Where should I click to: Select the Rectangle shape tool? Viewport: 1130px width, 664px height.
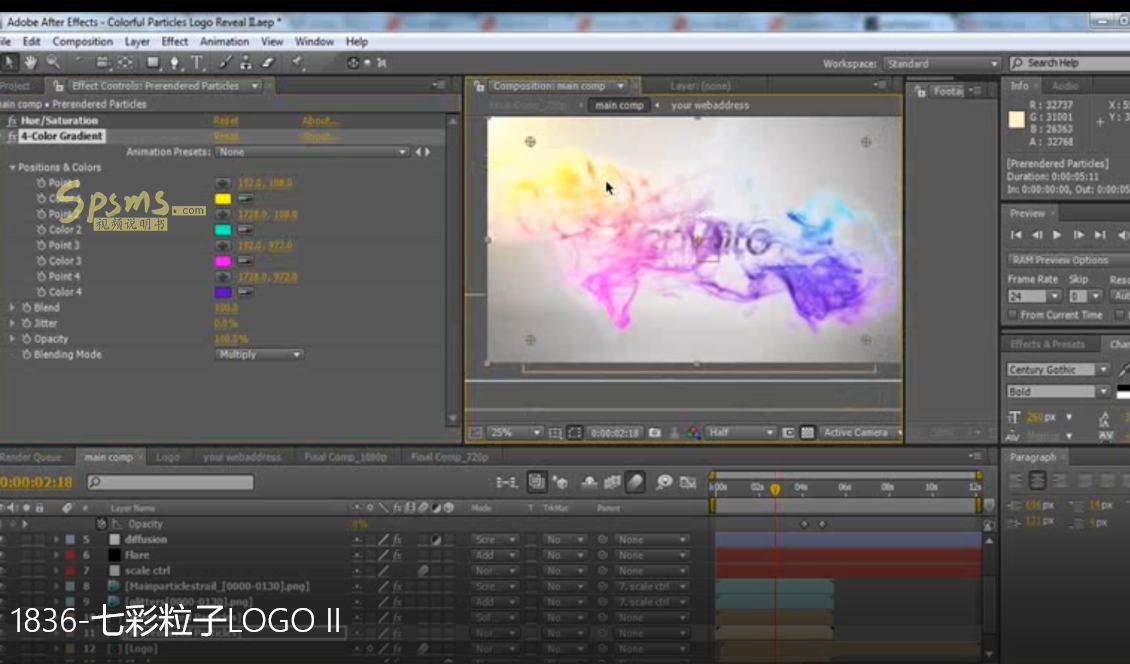pos(153,63)
